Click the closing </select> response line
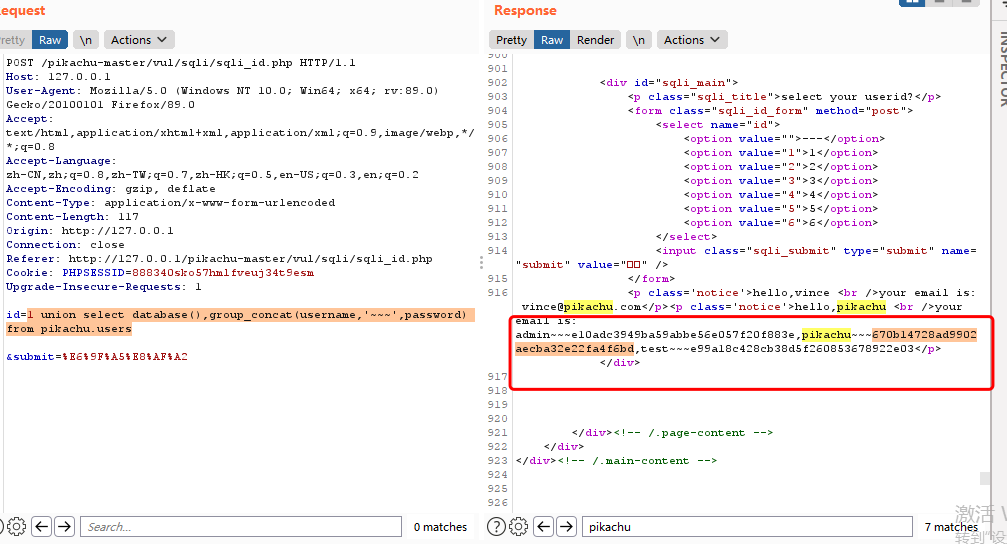The width and height of the screenshot is (1007, 544). point(687,237)
